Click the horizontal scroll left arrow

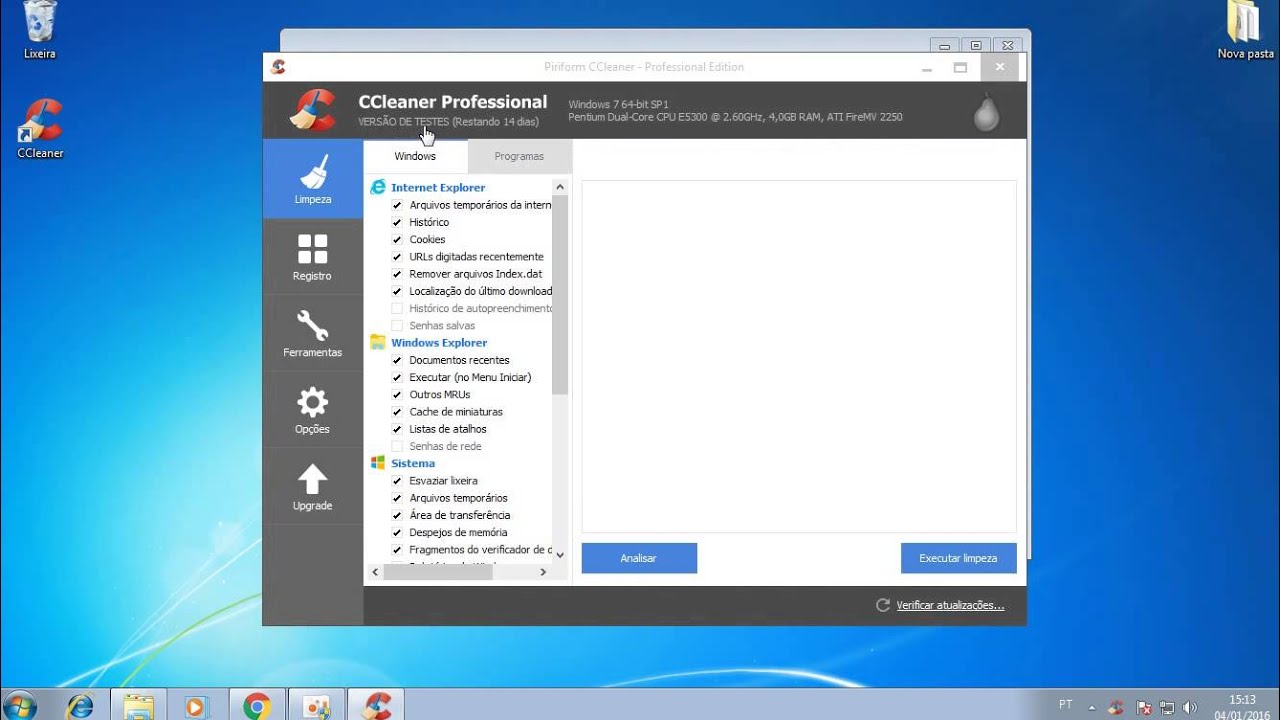(x=375, y=572)
